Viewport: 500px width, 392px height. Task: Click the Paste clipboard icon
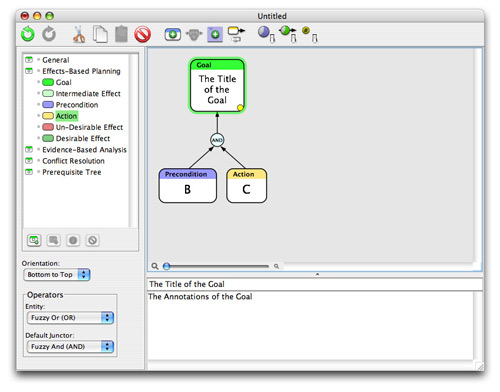pyautogui.click(x=121, y=34)
